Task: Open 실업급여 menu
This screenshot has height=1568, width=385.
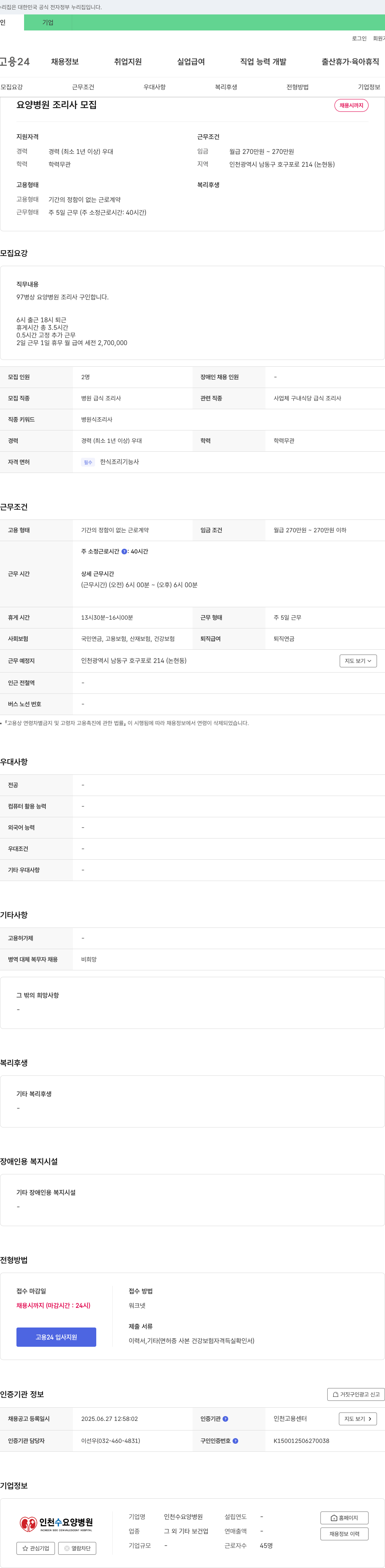Action: pyautogui.click(x=190, y=61)
